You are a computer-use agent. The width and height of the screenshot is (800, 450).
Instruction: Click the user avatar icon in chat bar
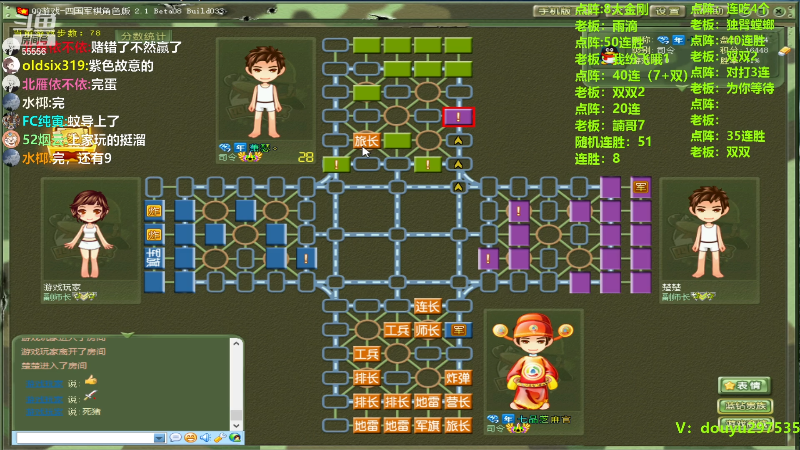click(x=235, y=438)
